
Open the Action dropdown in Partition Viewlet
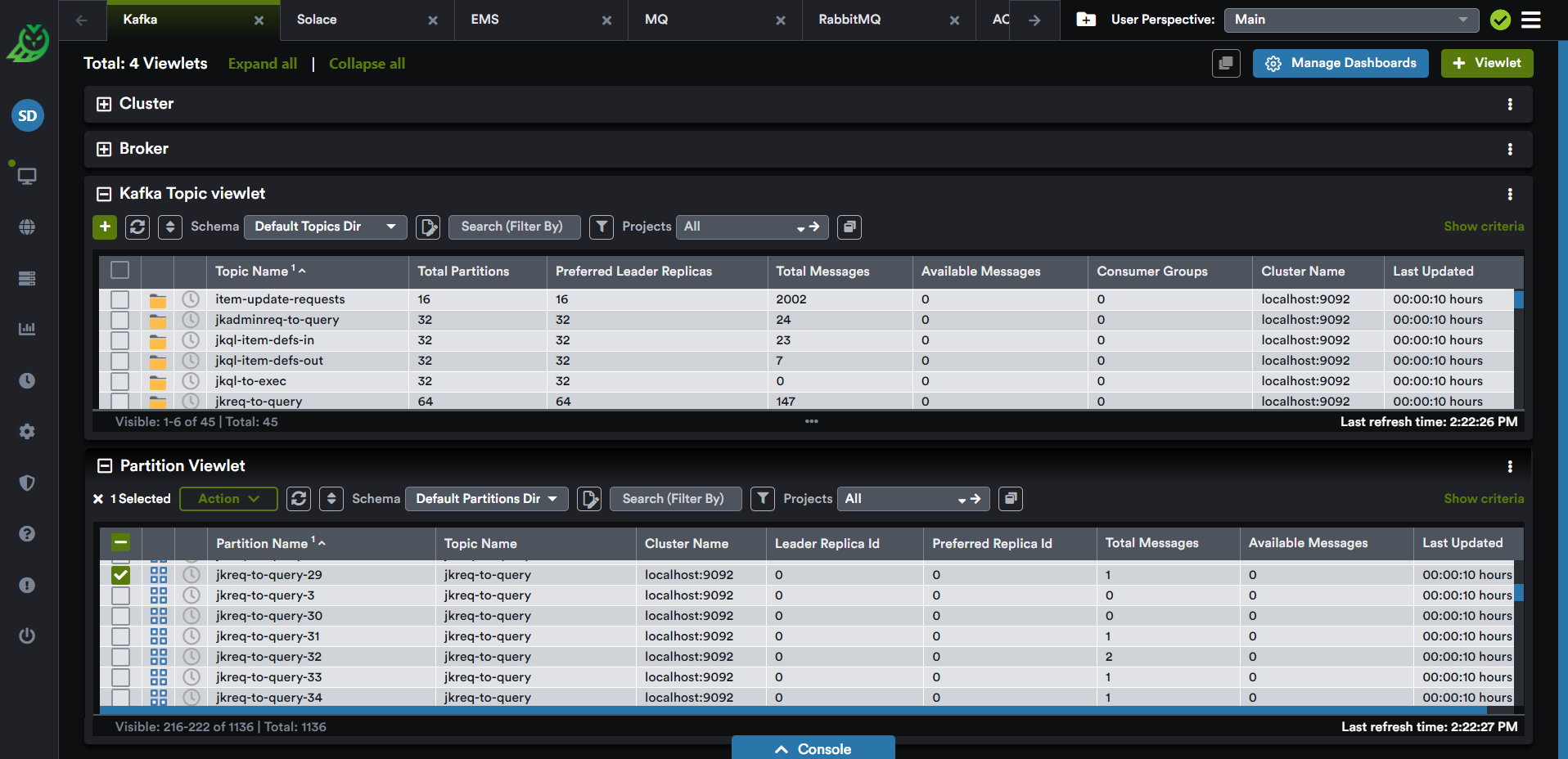point(228,499)
